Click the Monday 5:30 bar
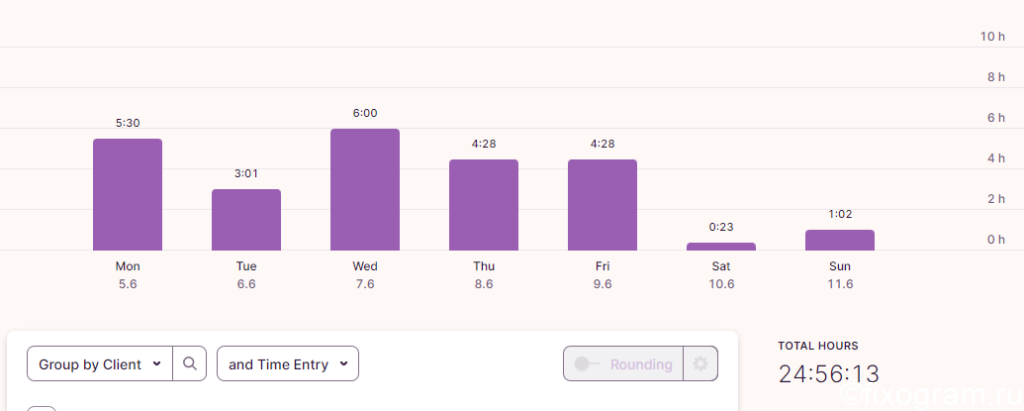This screenshot has height=411, width=1024. 127,194
